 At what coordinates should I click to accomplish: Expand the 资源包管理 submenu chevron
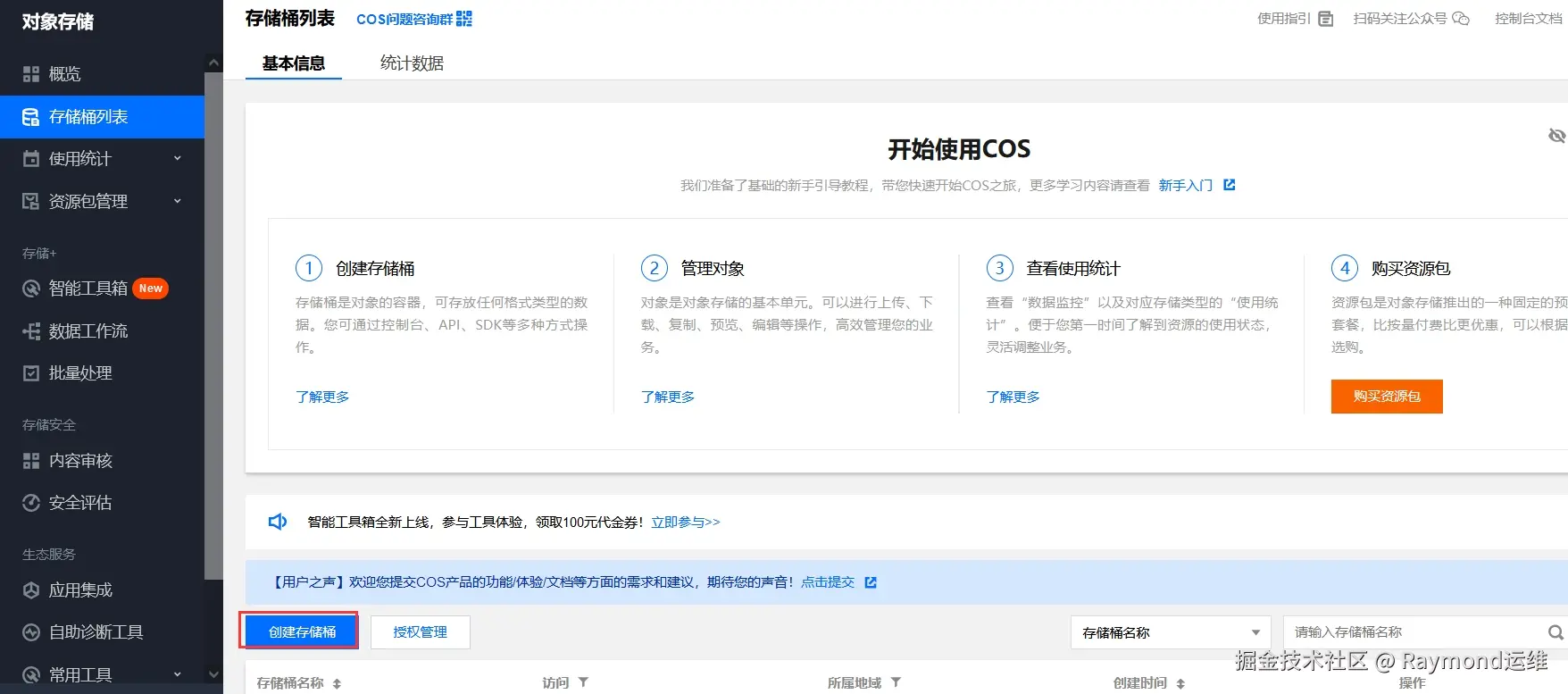point(177,202)
